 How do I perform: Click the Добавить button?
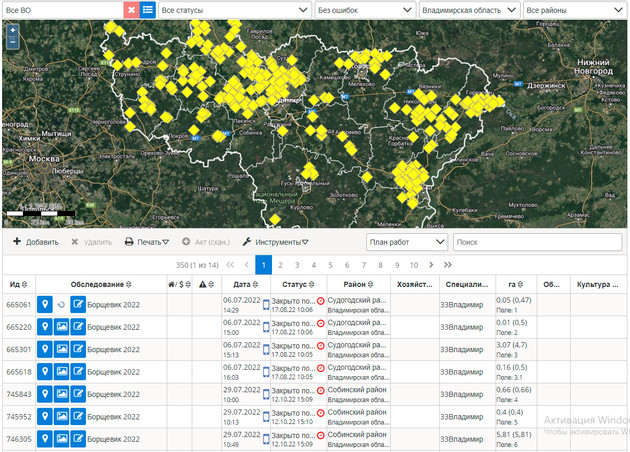coord(36,242)
